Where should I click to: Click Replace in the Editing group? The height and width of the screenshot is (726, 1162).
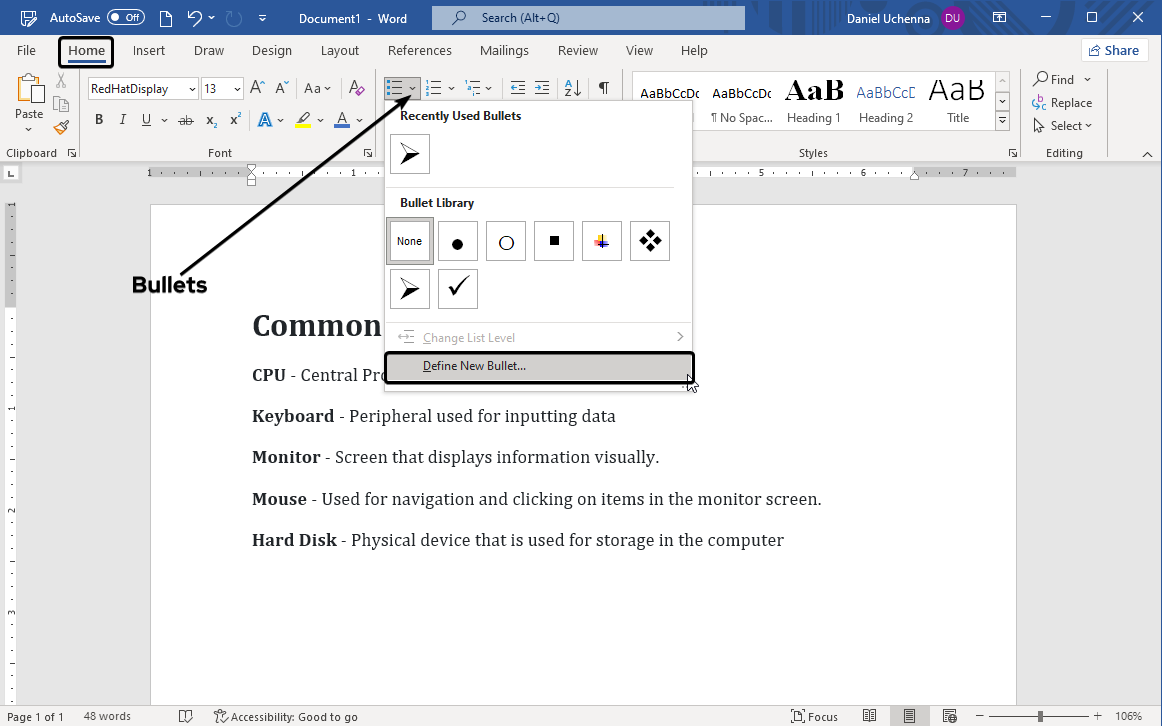point(1062,103)
